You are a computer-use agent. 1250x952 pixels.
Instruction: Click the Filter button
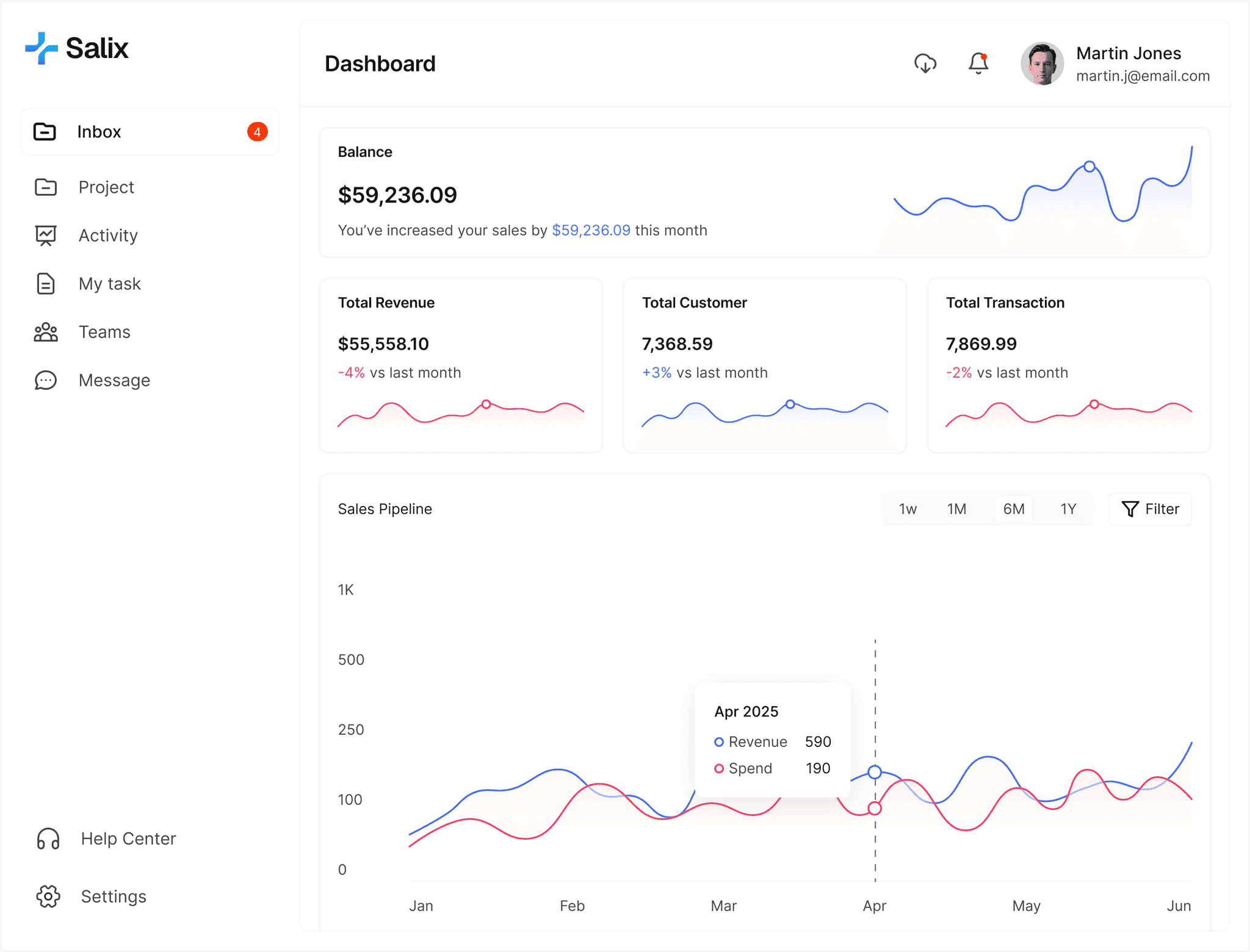coord(1150,509)
